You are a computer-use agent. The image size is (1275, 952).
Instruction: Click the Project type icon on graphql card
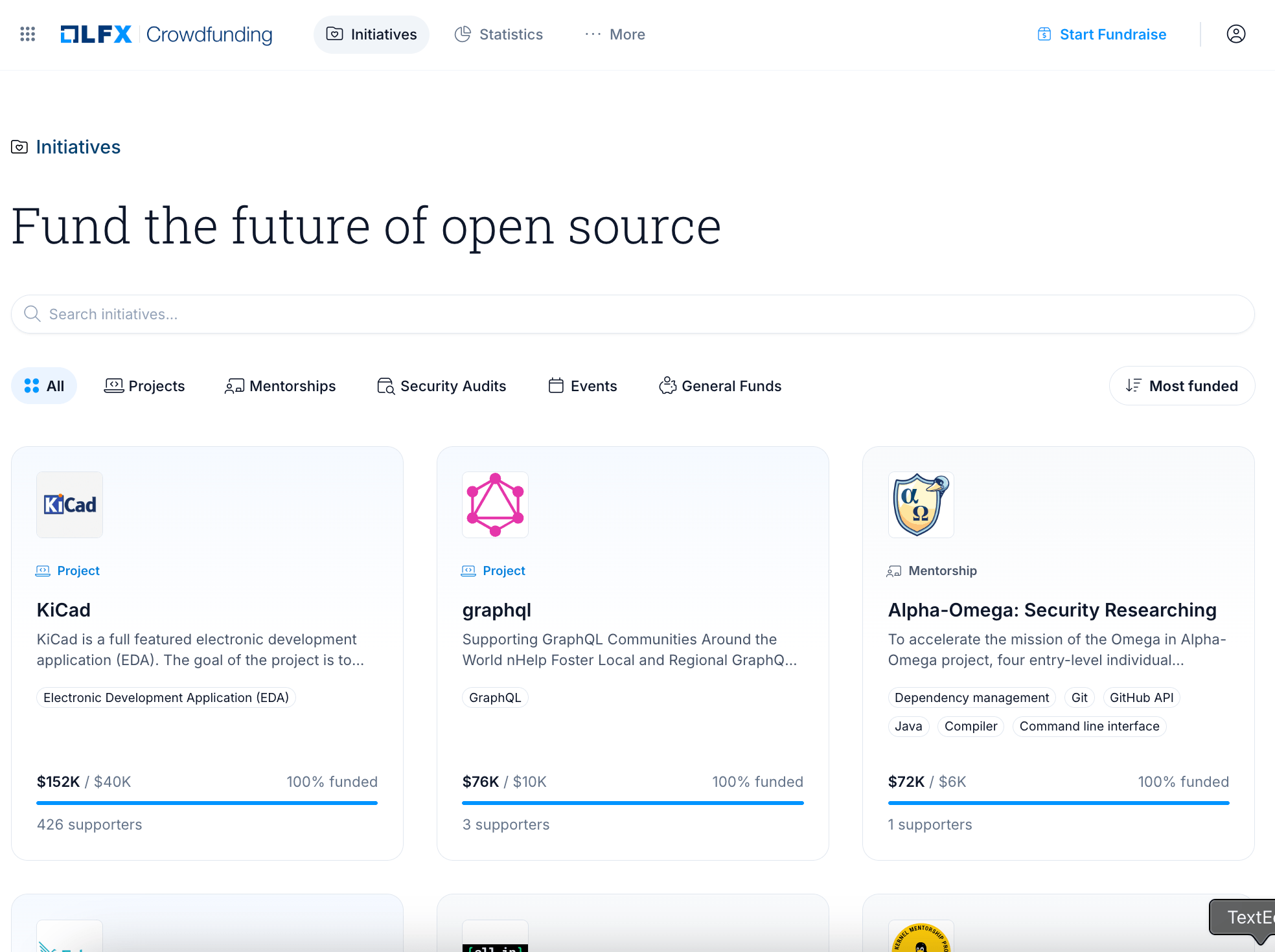[468, 571]
